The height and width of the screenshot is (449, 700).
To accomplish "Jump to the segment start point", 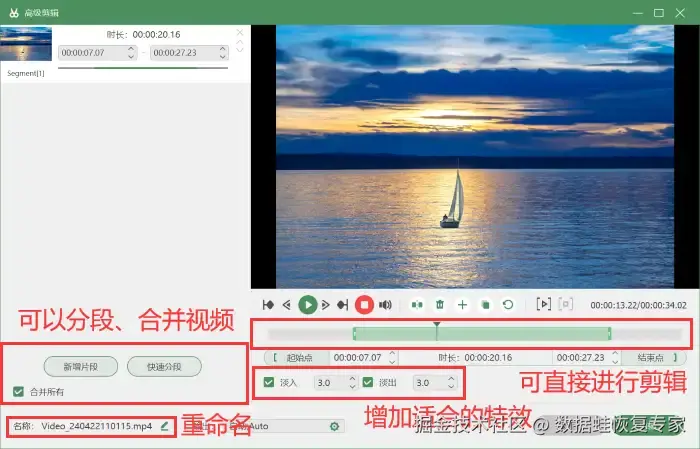I will (x=268, y=305).
